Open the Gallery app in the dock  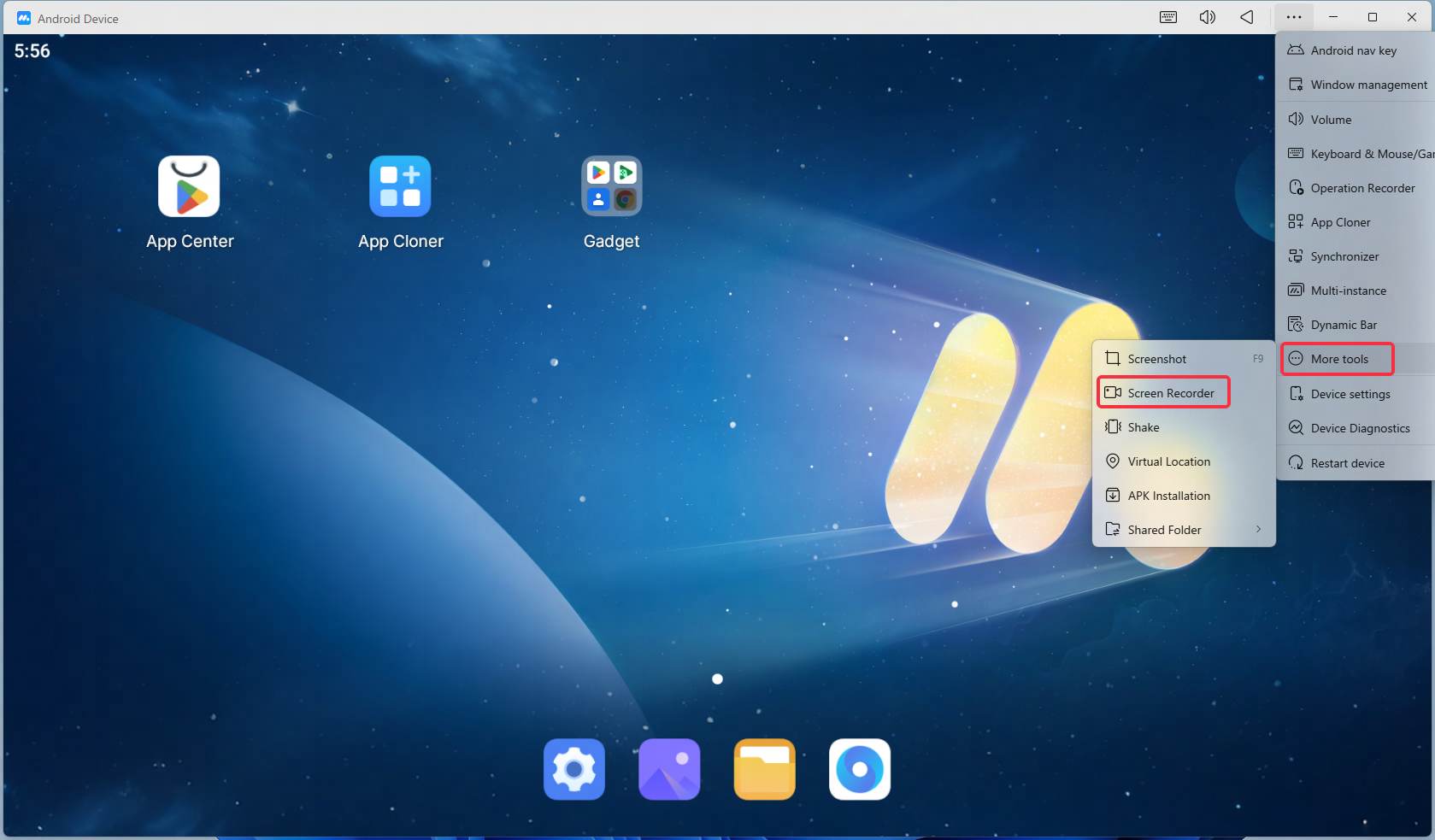pos(669,769)
